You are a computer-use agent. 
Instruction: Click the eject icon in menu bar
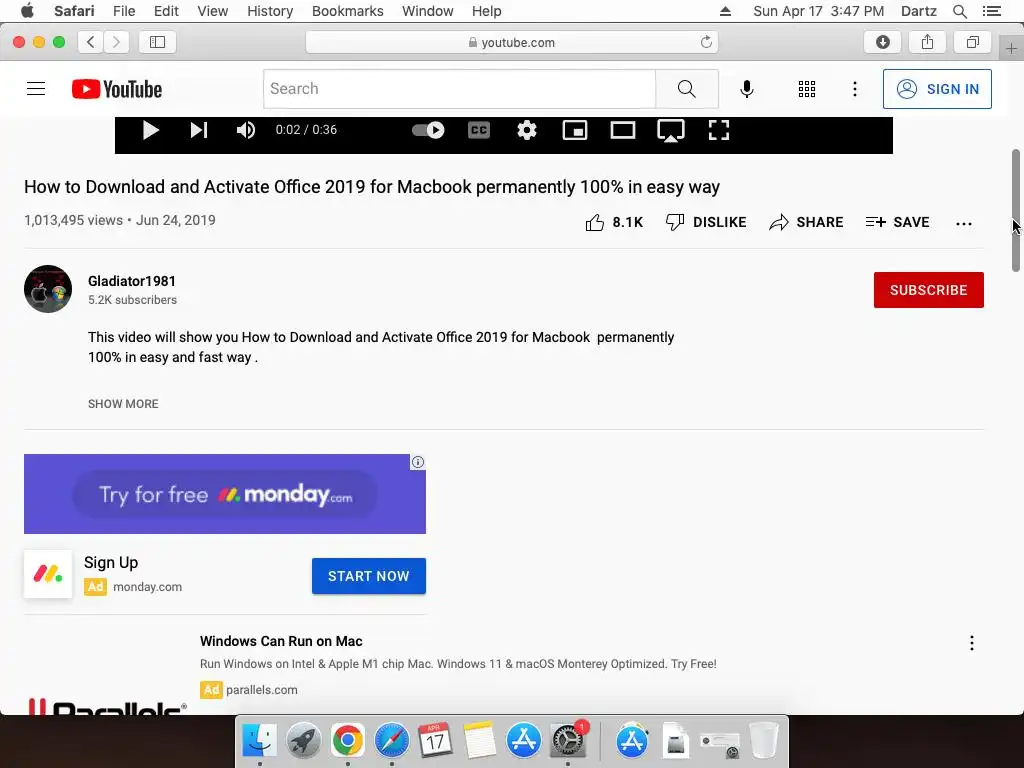pyautogui.click(x=725, y=11)
